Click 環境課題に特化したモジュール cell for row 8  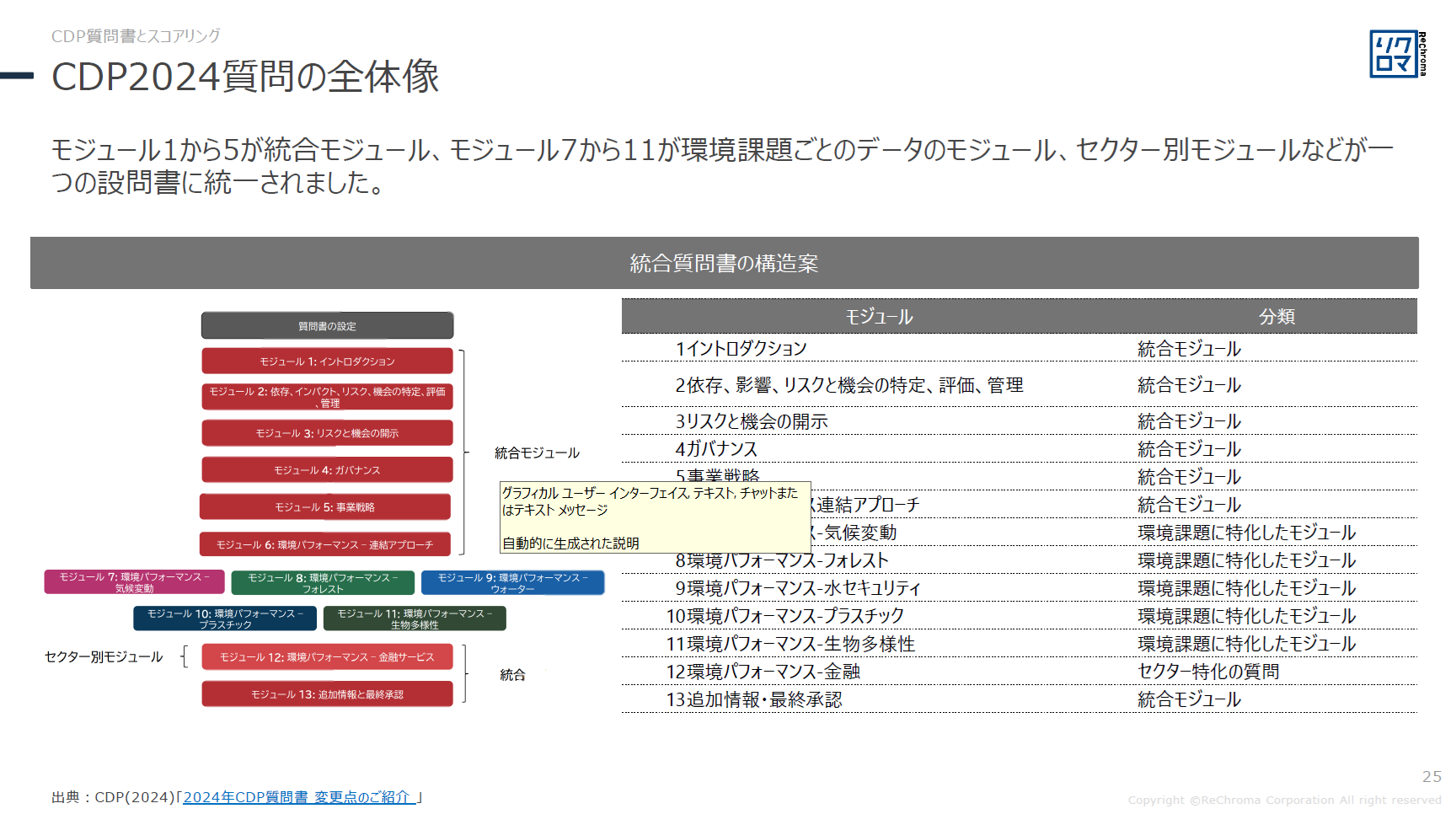[1247, 560]
